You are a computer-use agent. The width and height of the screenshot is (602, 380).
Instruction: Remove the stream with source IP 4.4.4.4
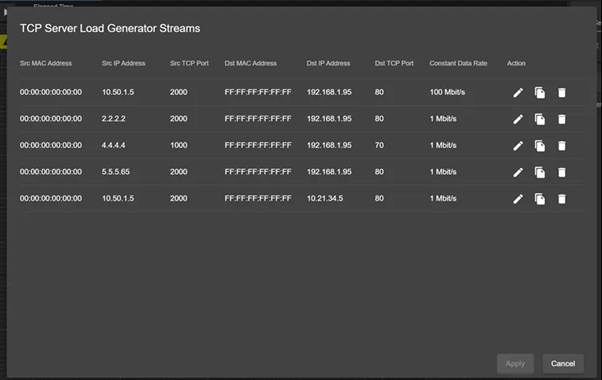(x=562, y=145)
